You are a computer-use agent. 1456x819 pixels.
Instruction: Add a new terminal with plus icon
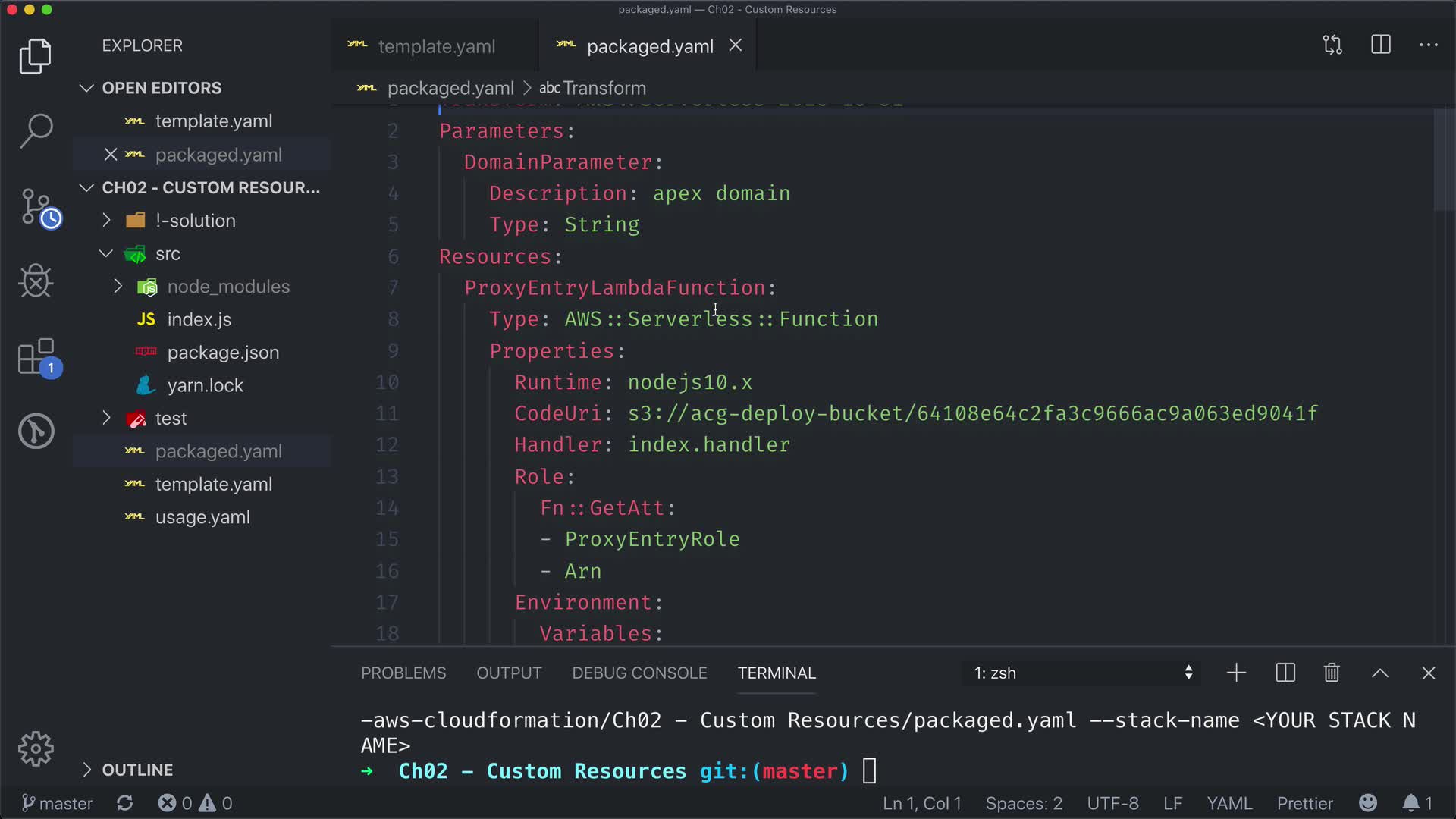click(x=1236, y=673)
